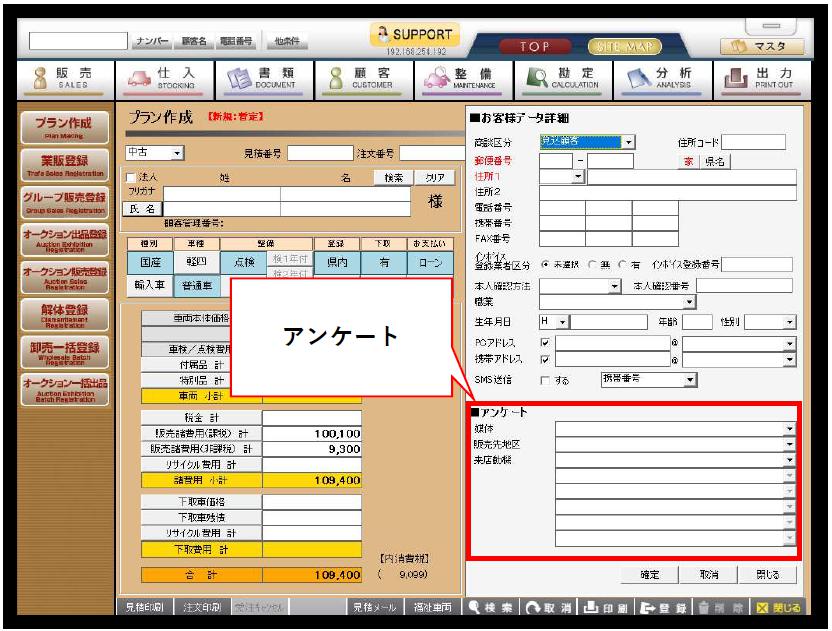The image size is (832, 631).
Task: Open the SITE MAP
Action: coord(624,47)
